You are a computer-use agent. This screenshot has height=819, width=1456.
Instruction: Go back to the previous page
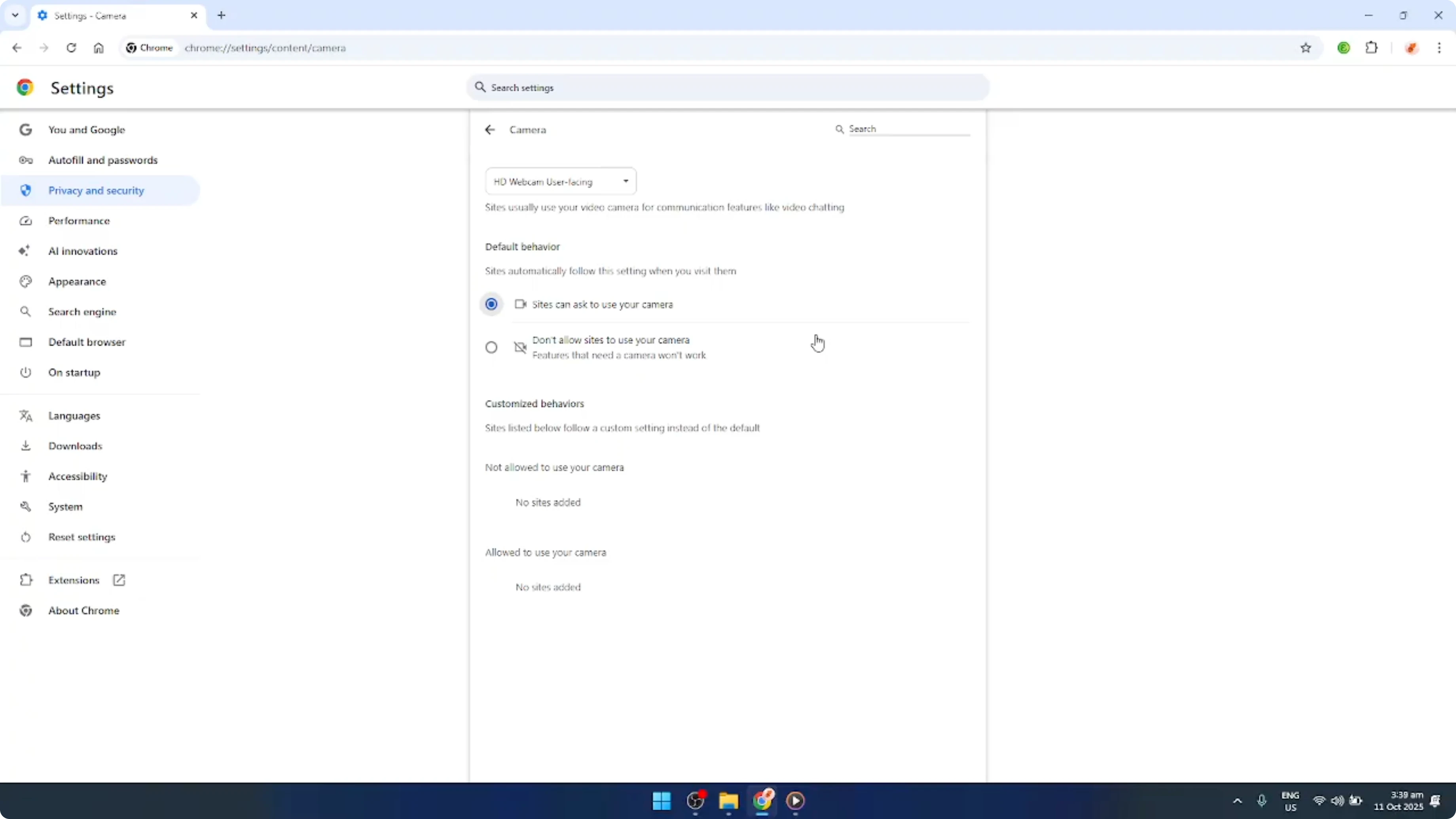[17, 48]
